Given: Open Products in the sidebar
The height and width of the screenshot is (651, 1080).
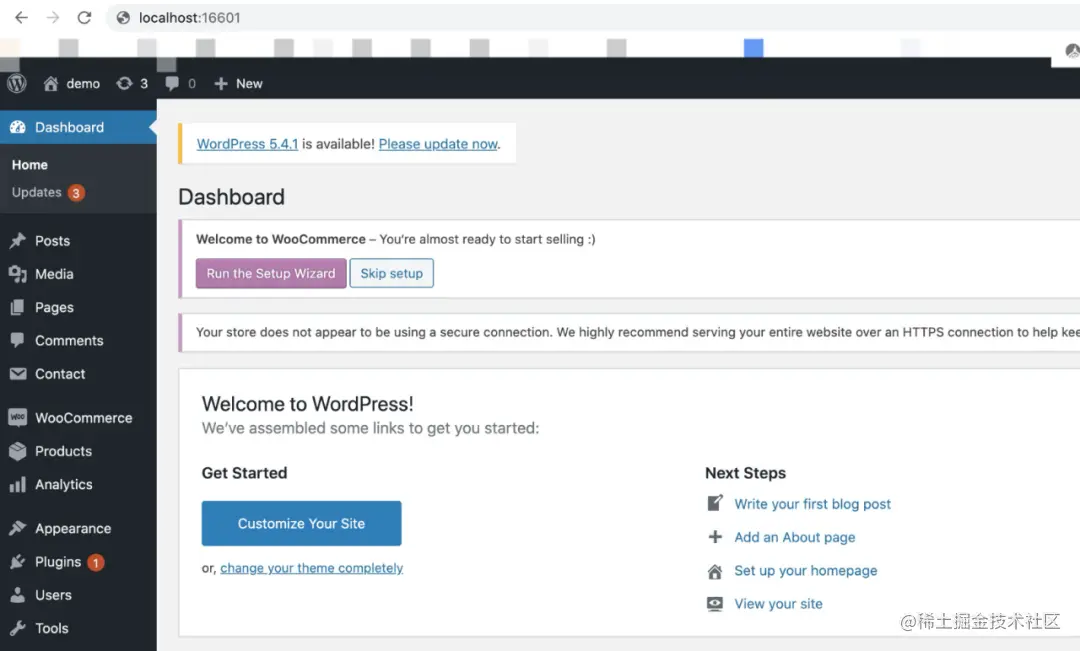Looking at the screenshot, I should tap(63, 451).
